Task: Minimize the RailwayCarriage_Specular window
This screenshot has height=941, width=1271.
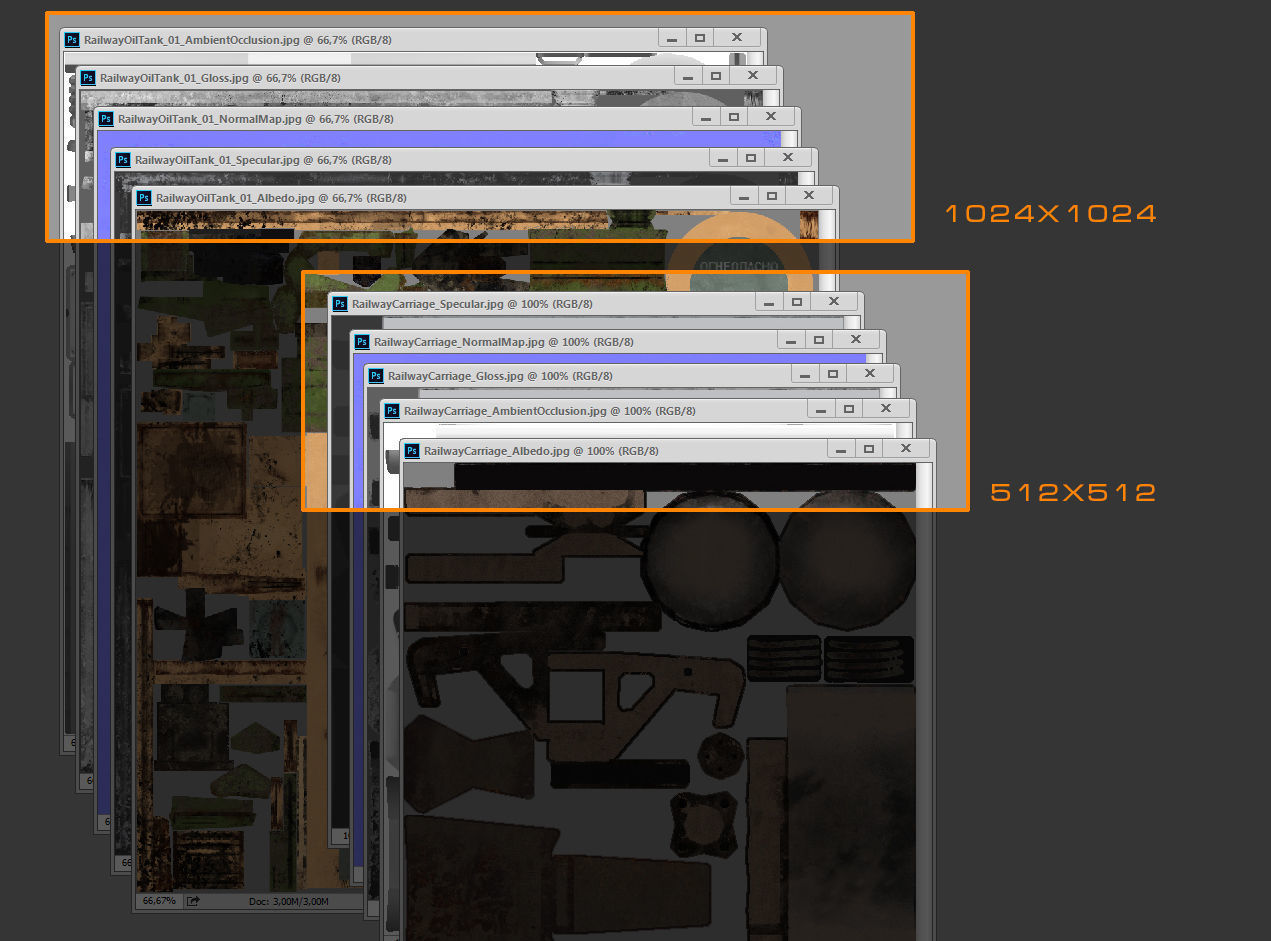Action: 769,301
